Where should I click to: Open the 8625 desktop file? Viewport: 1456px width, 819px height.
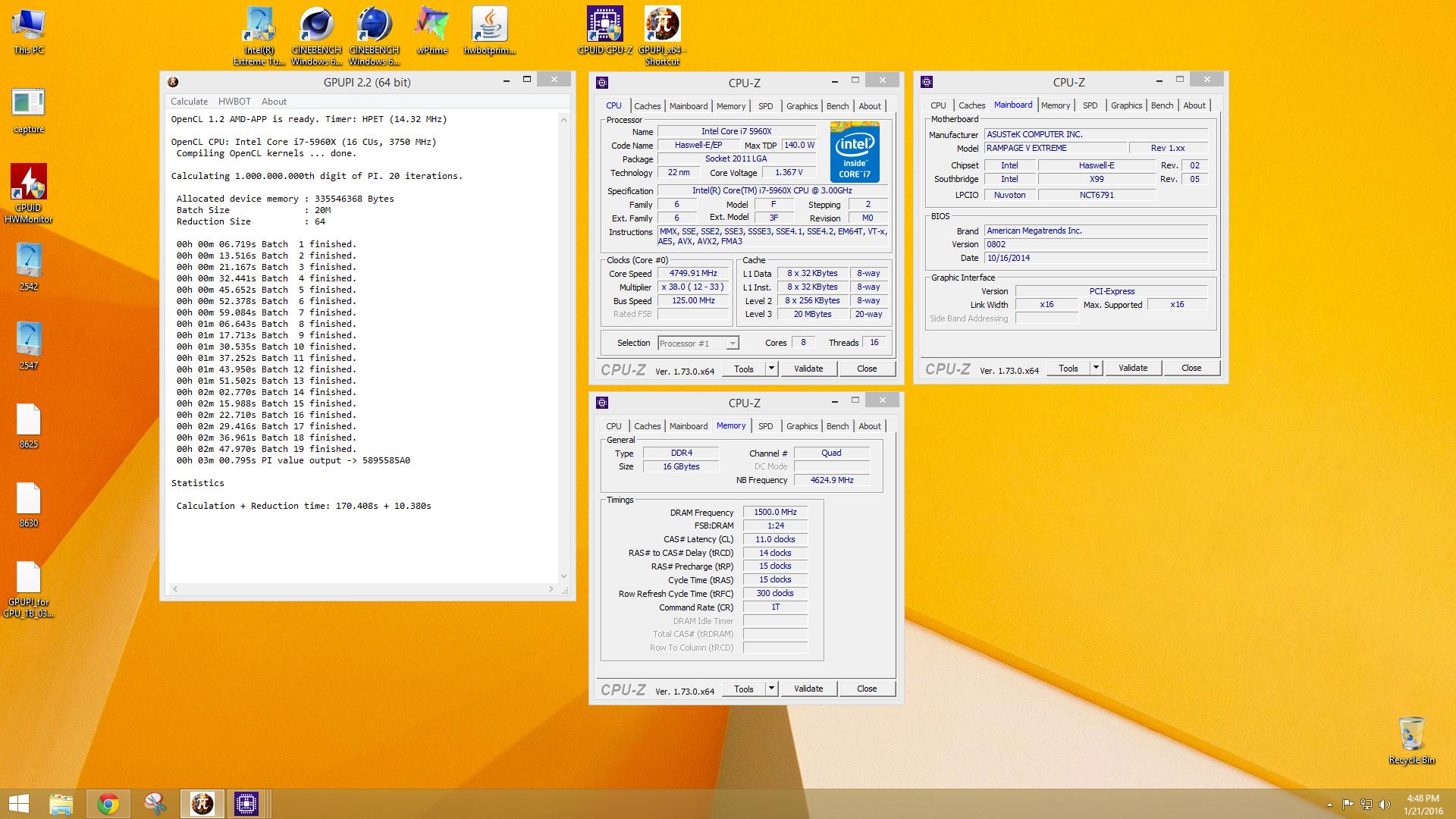pyautogui.click(x=29, y=425)
